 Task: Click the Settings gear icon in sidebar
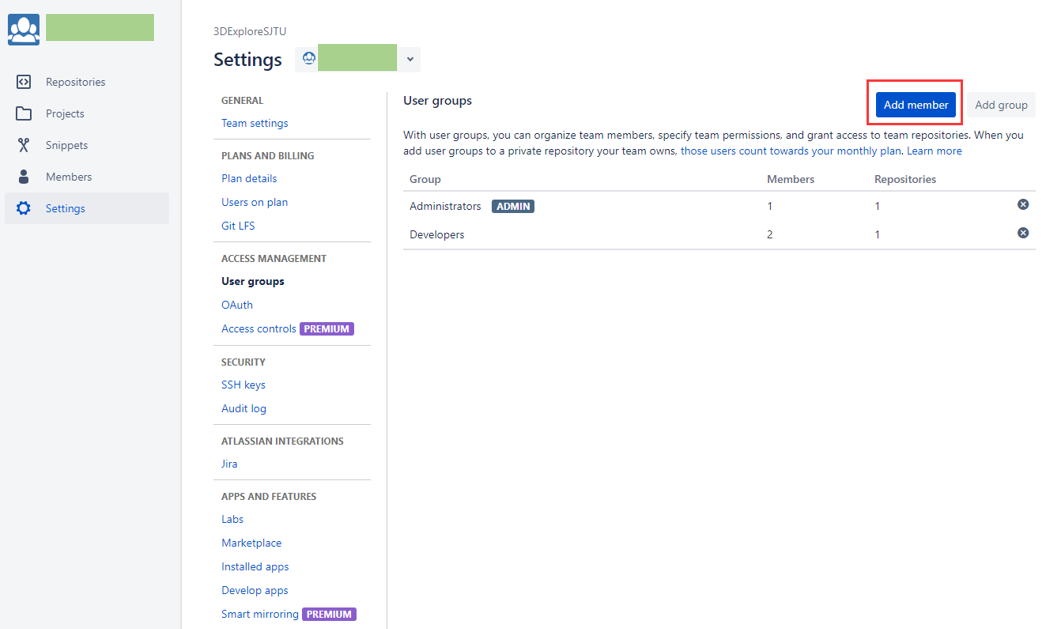click(23, 208)
